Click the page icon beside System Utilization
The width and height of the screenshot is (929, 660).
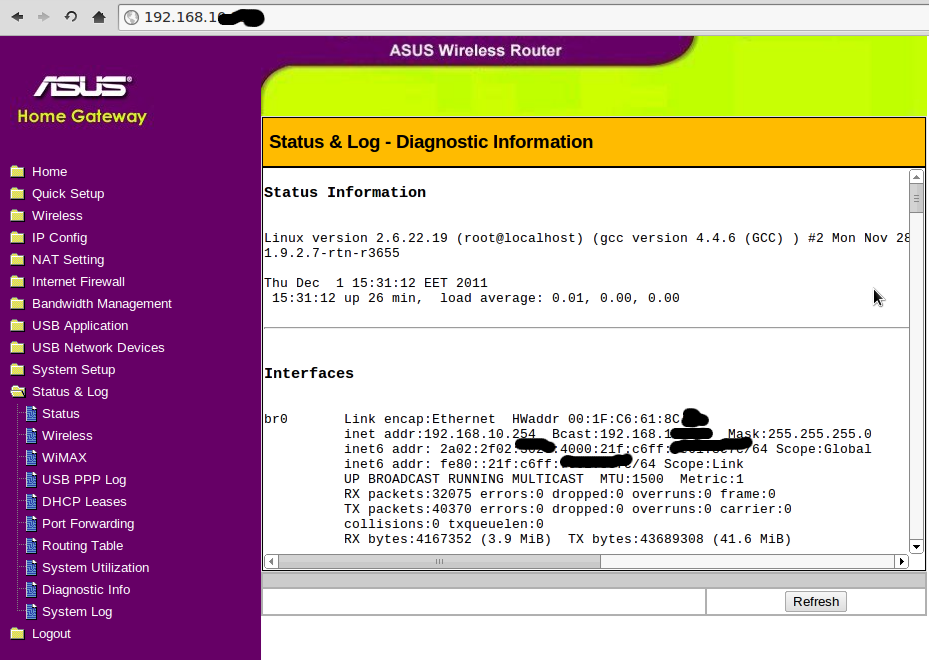coord(31,568)
